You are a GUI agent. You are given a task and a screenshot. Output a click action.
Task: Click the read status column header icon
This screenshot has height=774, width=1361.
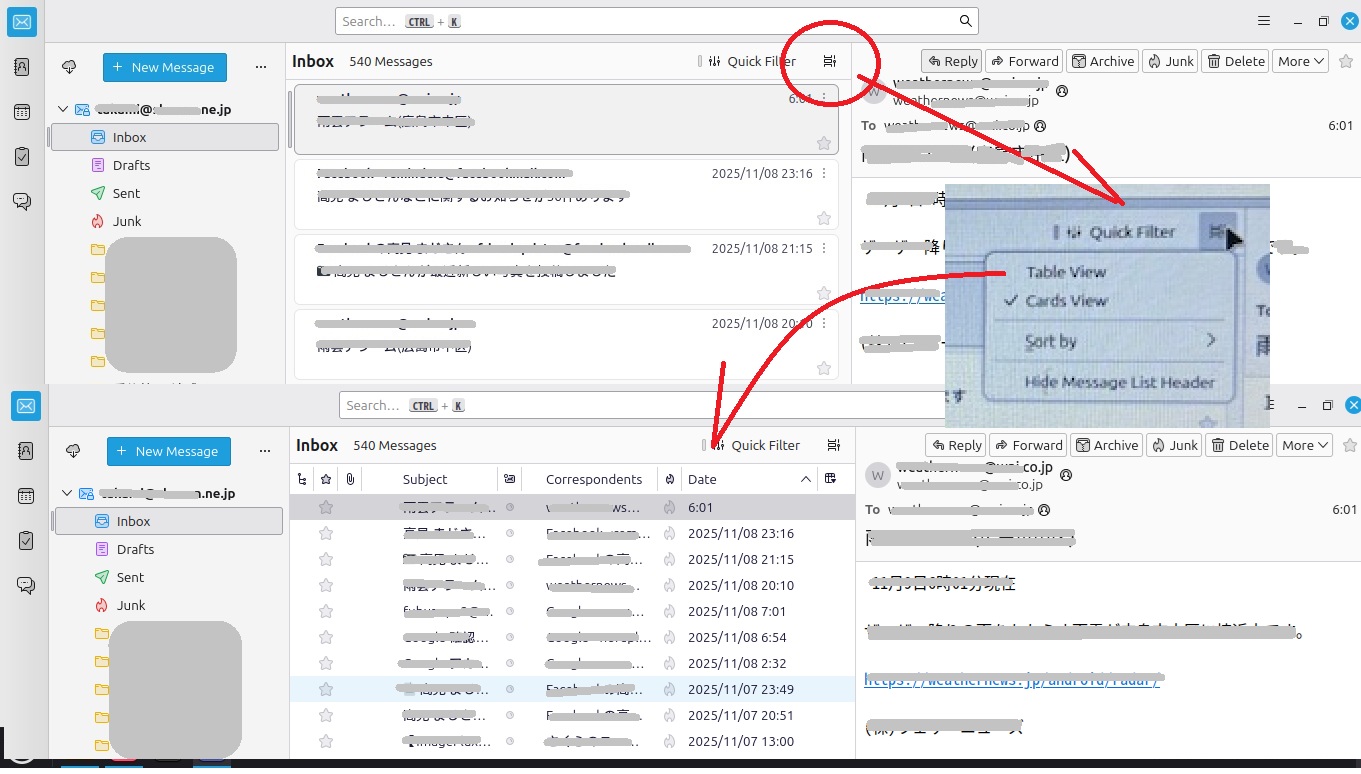510,480
